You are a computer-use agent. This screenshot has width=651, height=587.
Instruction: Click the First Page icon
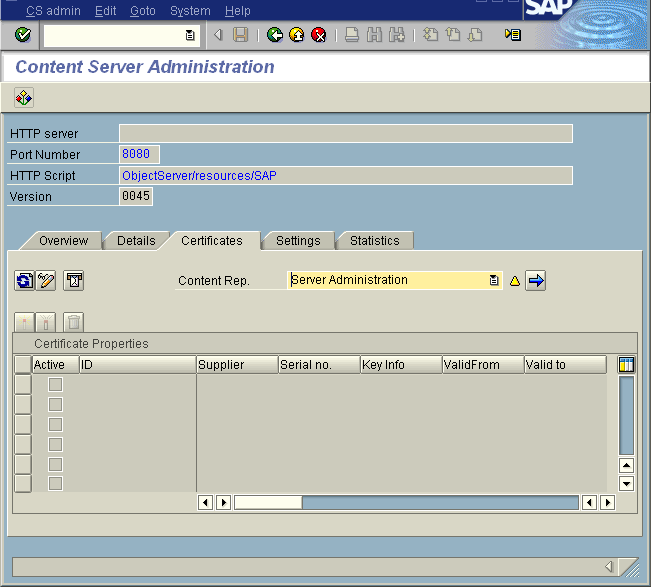pyautogui.click(x=431, y=35)
